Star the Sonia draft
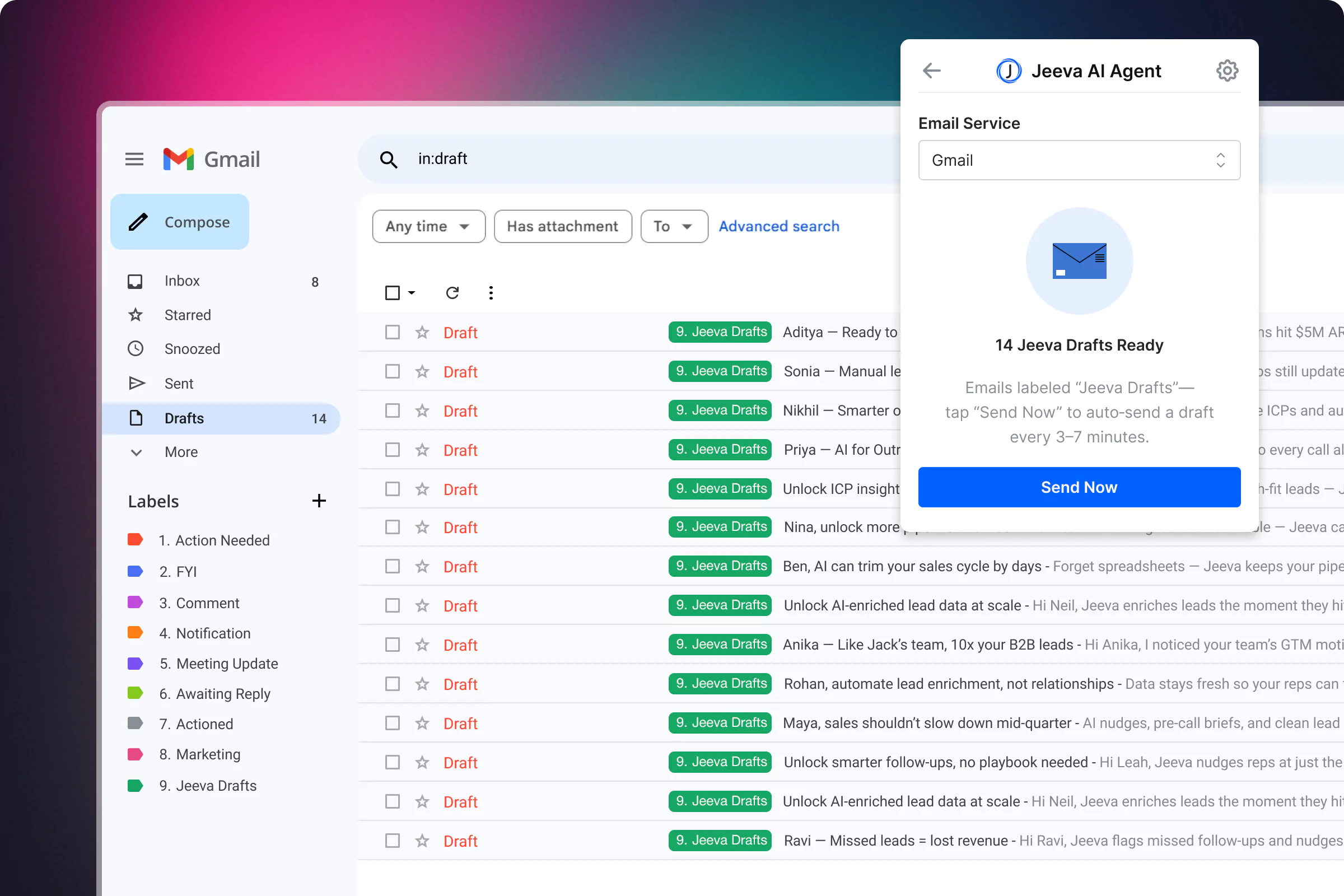The width and height of the screenshot is (1344, 896). (x=422, y=371)
